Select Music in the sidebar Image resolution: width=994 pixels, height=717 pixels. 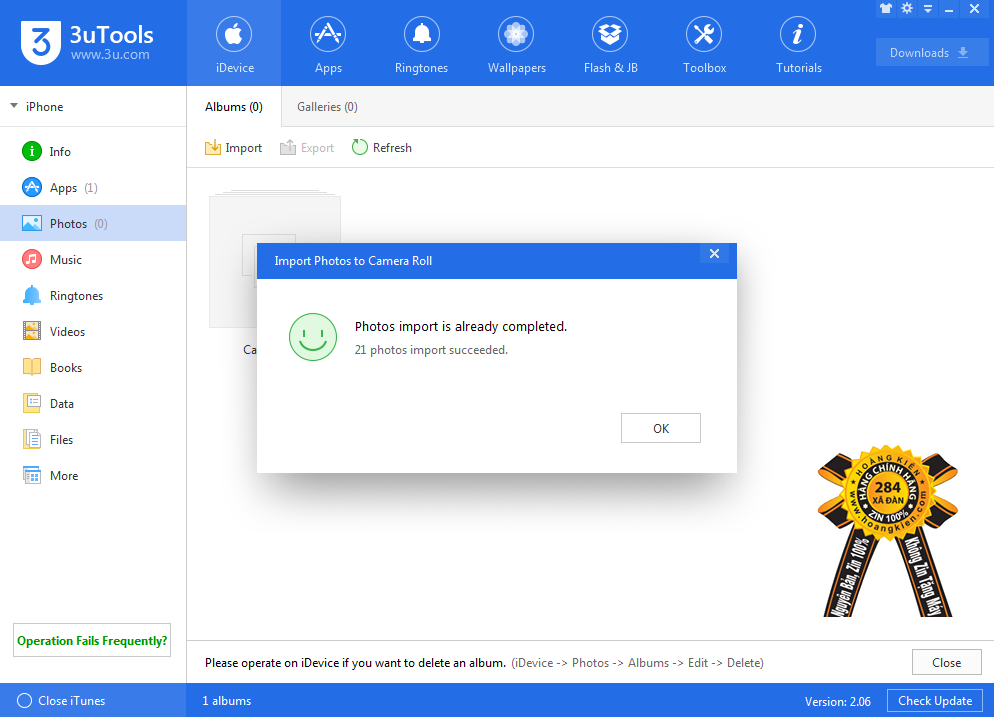click(93, 259)
